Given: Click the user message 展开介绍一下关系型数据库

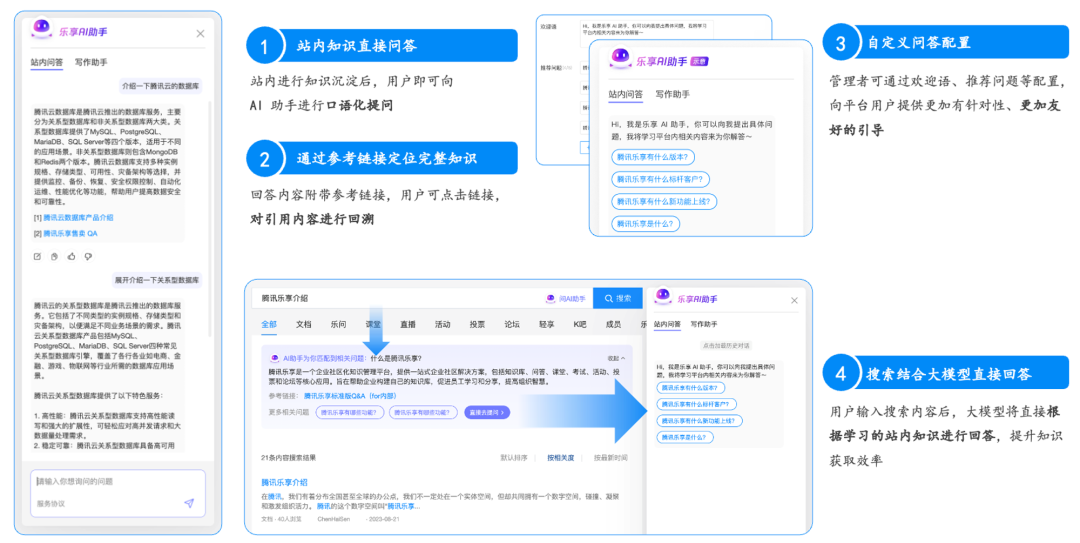Looking at the screenshot, I should (157, 280).
